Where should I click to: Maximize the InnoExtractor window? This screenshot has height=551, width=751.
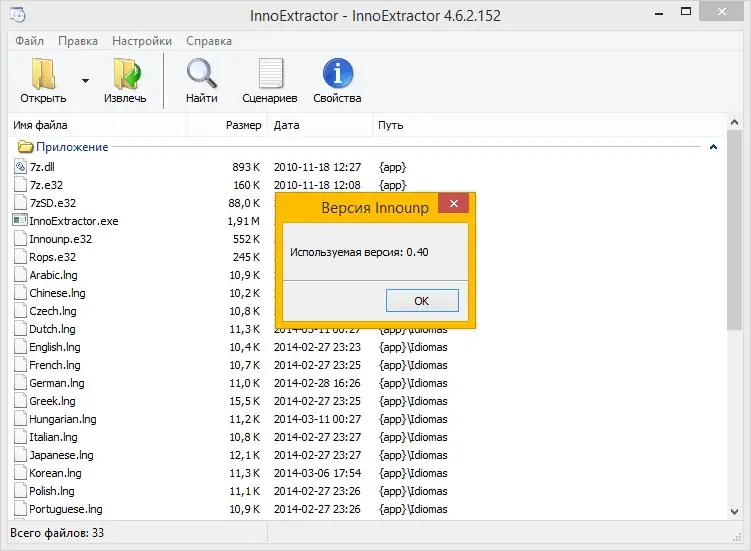point(686,11)
